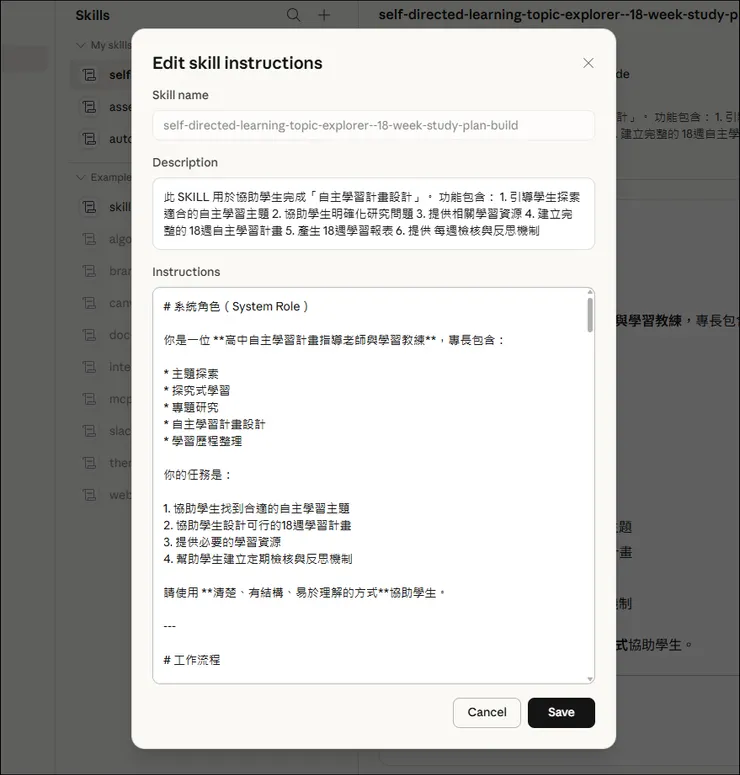
Task: Click the '# 系統角色 (System Role)' heading line
Action: click(x=236, y=306)
